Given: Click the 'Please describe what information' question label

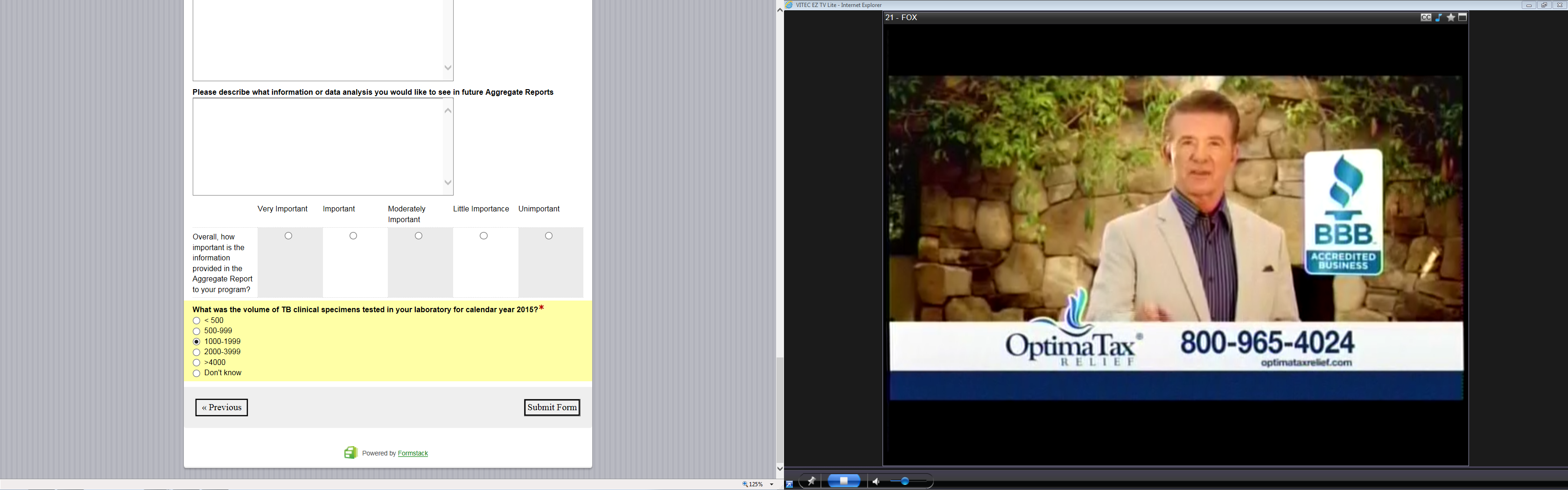Looking at the screenshot, I should (x=373, y=92).
